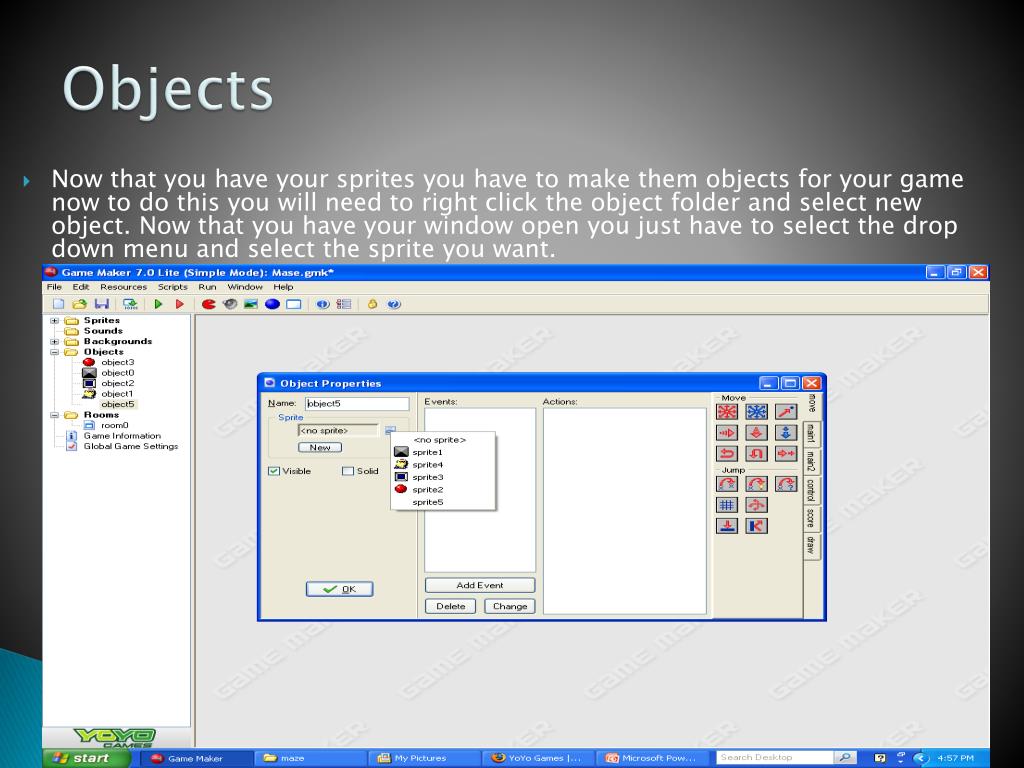
Task: Open the Help menu
Action: pyautogui.click(x=283, y=287)
